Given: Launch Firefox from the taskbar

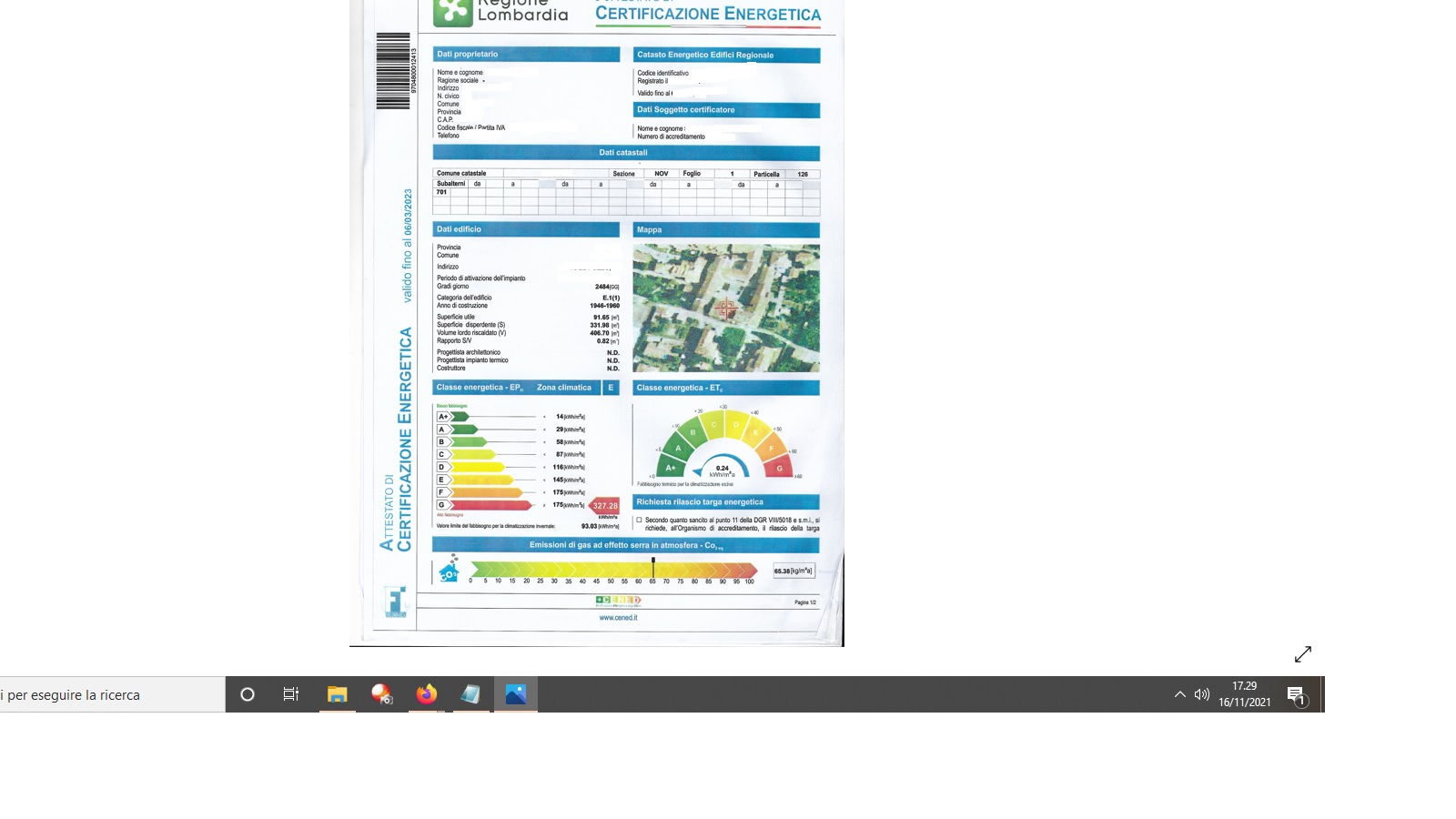Looking at the screenshot, I should (x=426, y=694).
